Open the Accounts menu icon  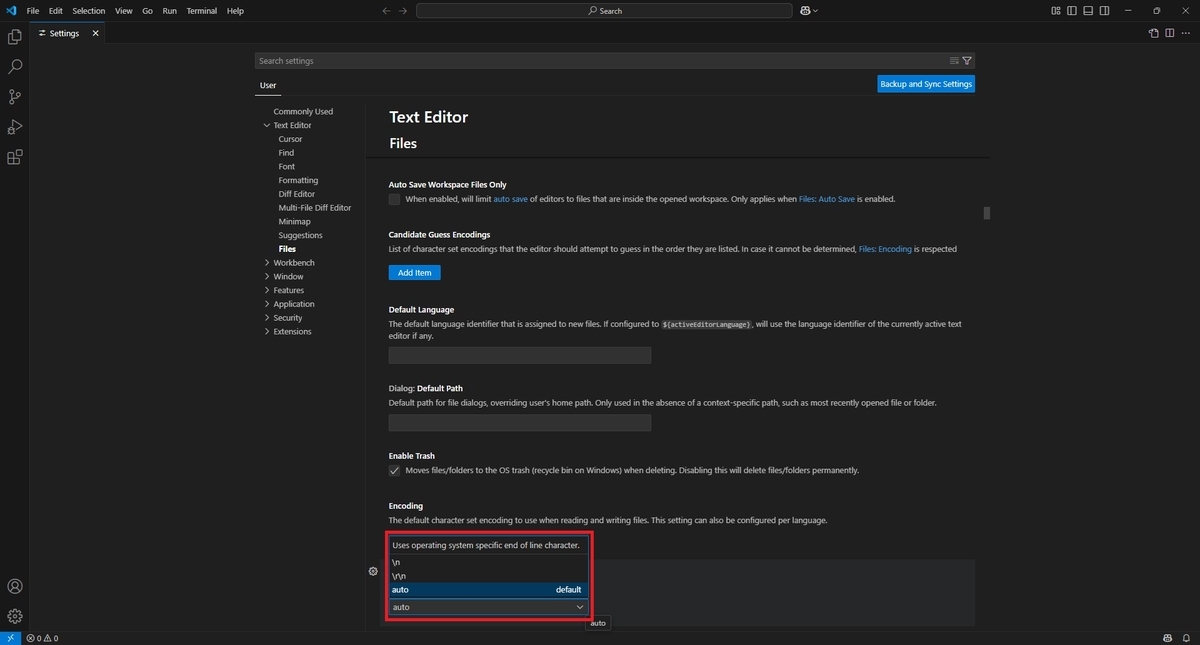[15, 586]
